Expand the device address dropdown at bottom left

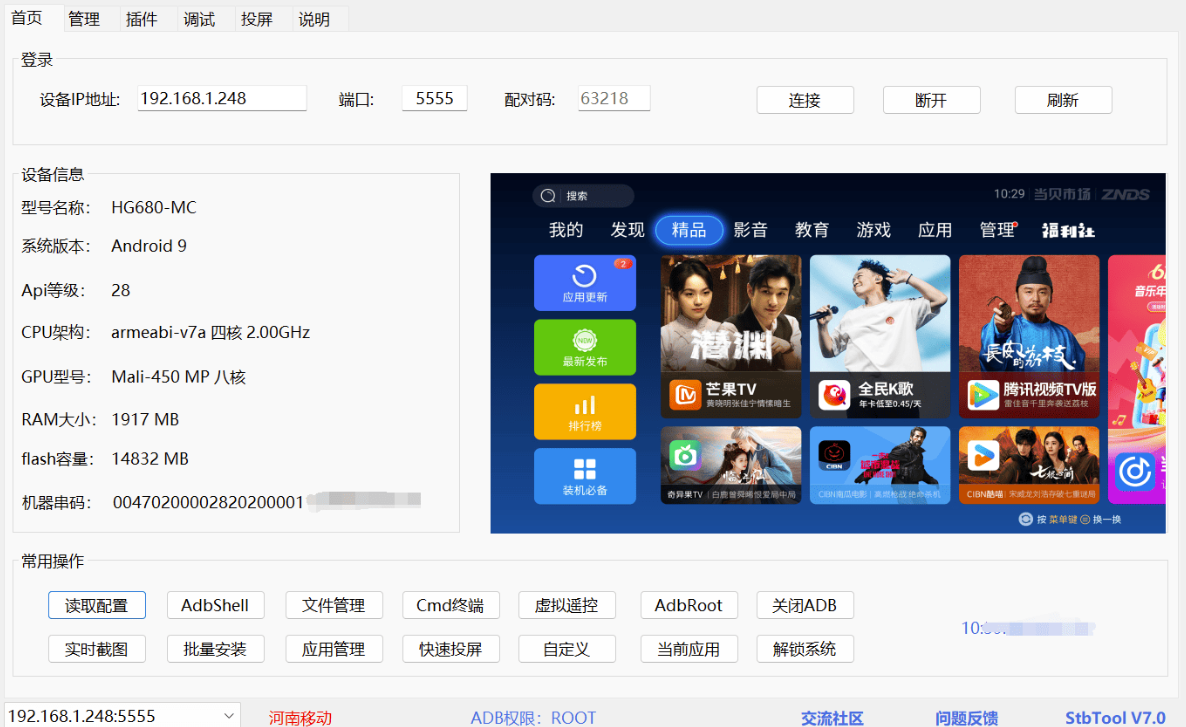(x=231, y=715)
